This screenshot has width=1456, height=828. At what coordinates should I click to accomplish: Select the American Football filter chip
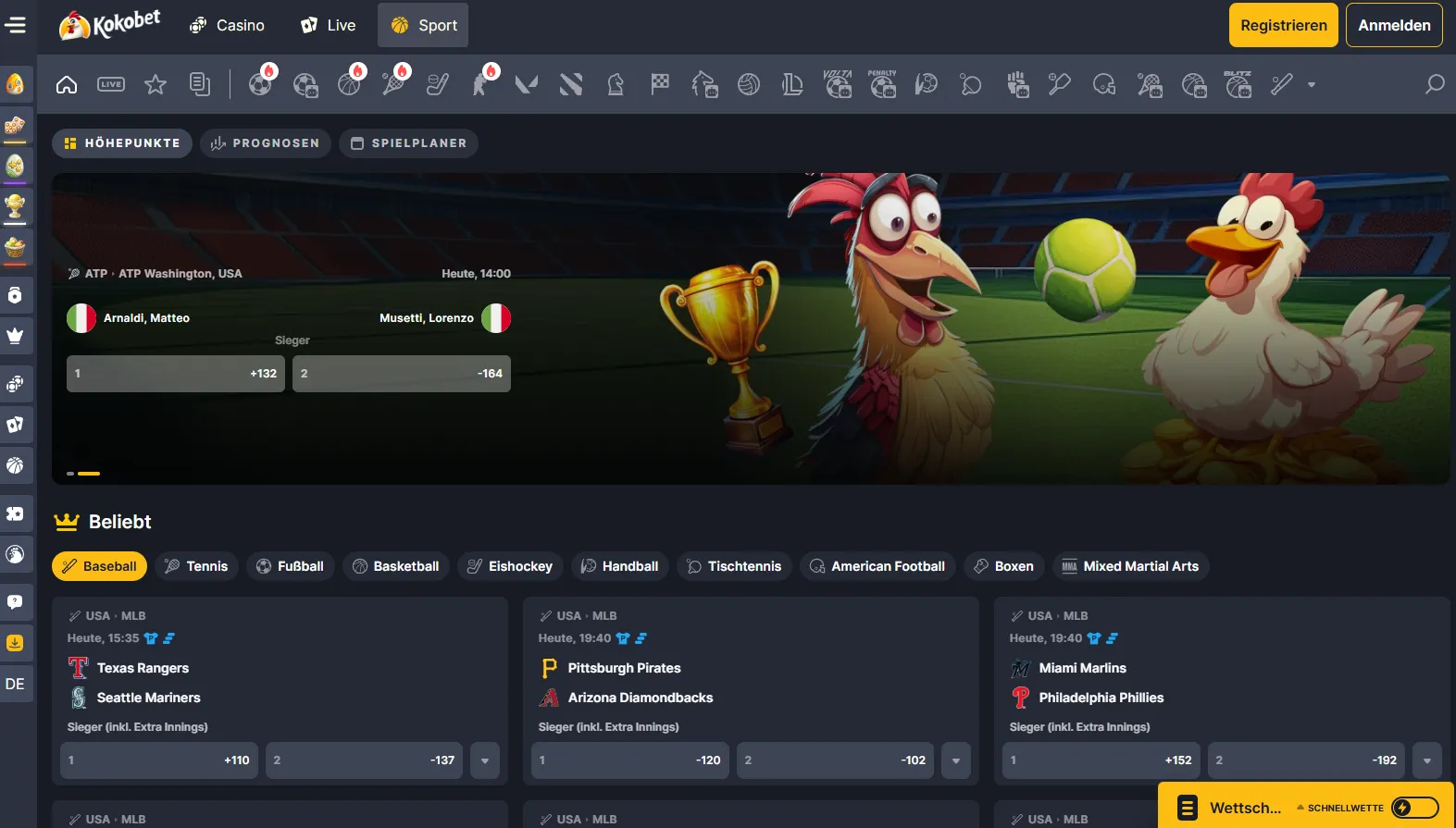877,566
